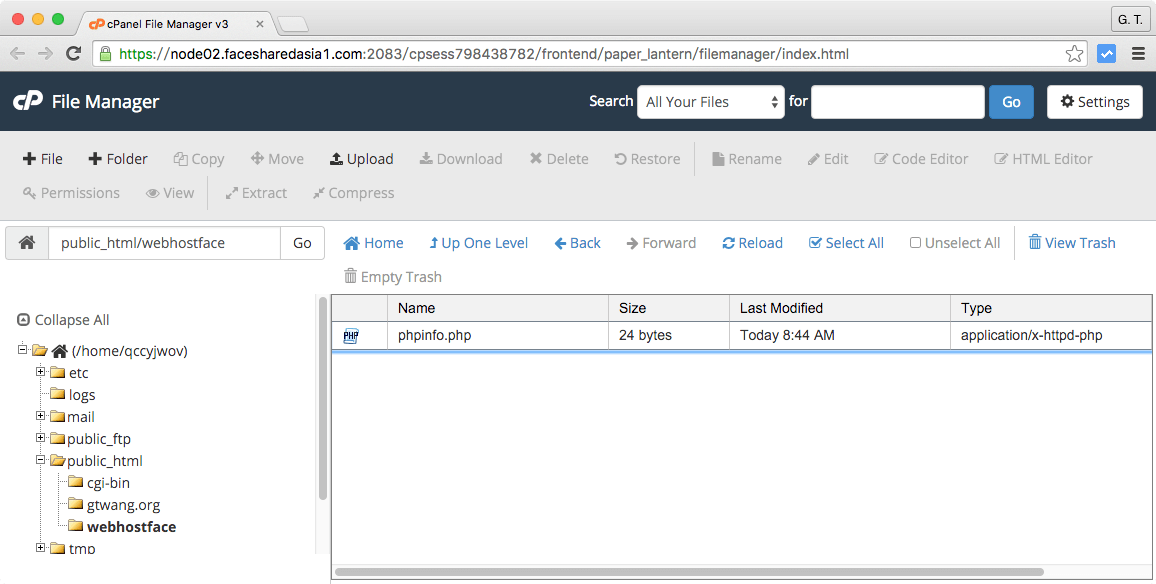This screenshot has height=584, width=1156.
Task: Click the search text input field
Action: point(897,102)
